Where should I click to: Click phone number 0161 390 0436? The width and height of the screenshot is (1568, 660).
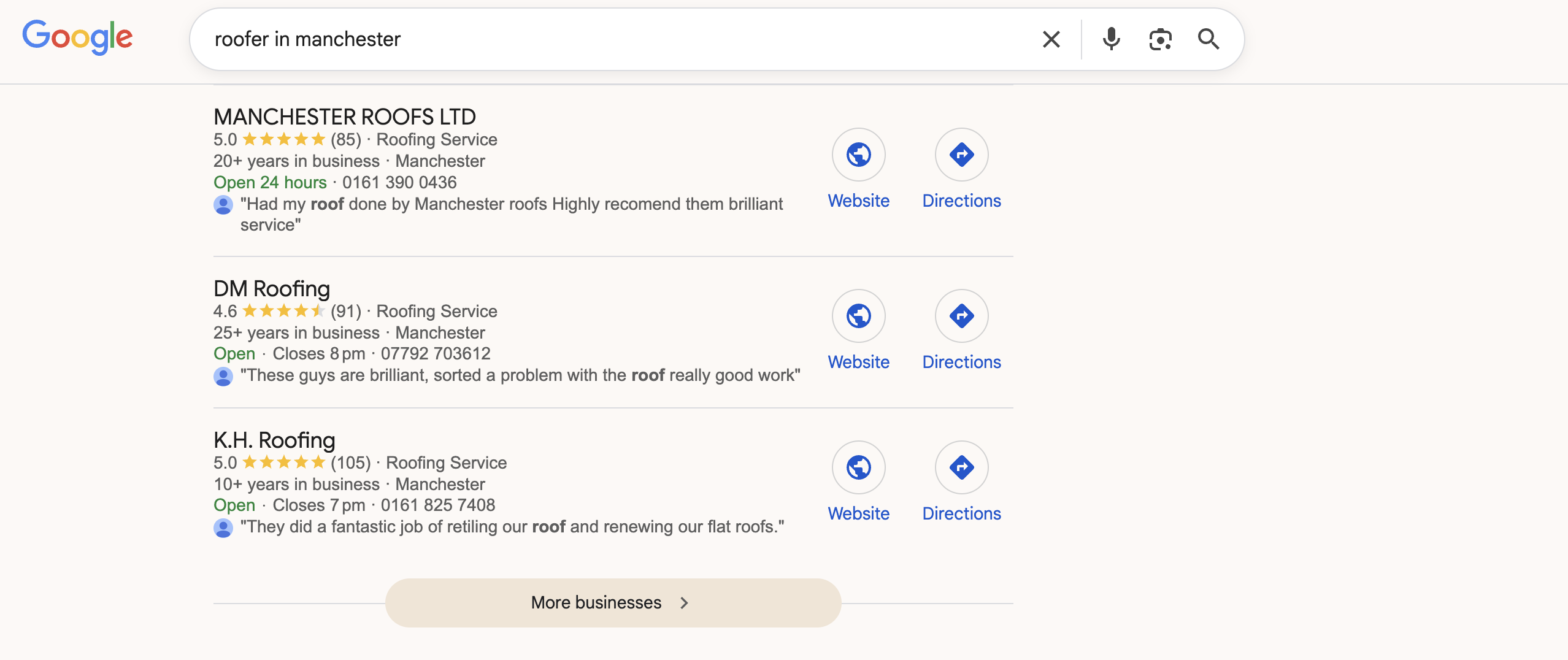399,182
